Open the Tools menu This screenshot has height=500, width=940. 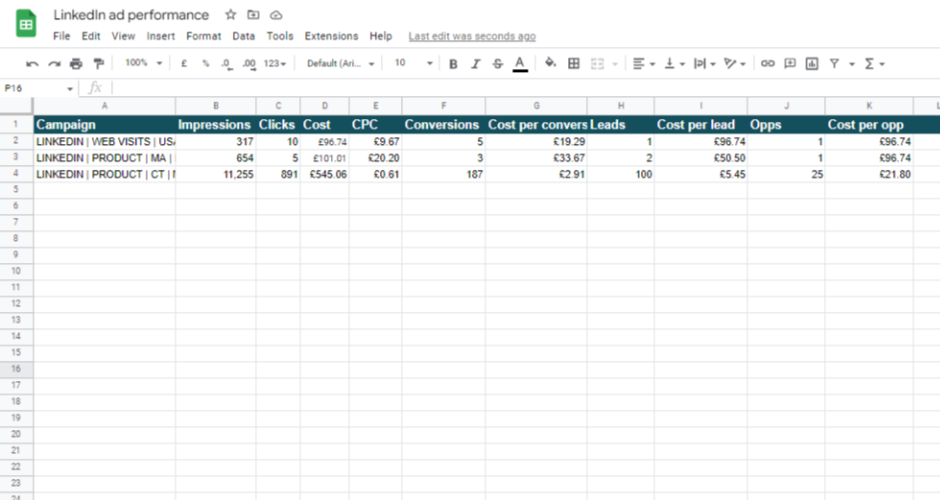(x=280, y=36)
